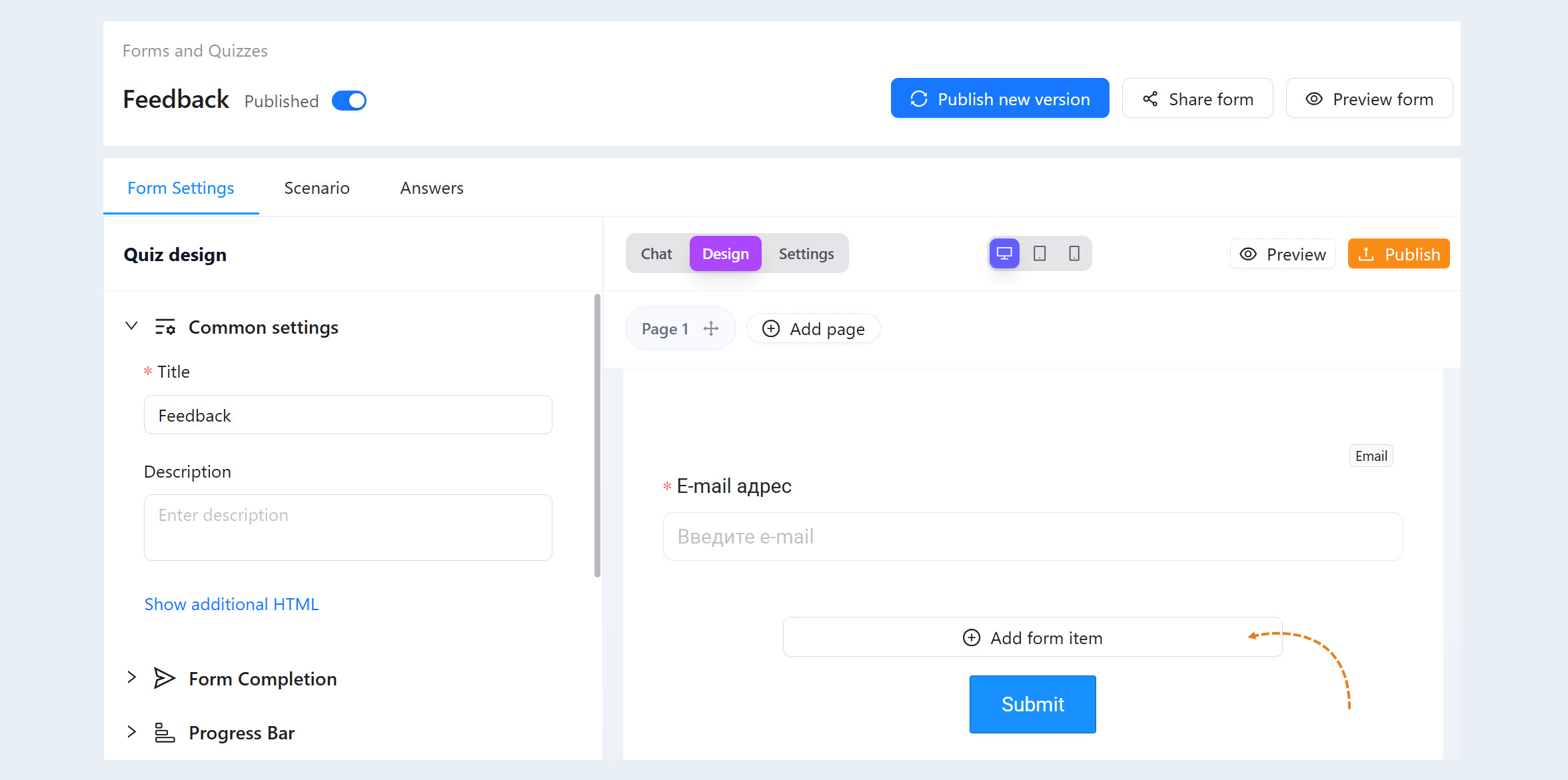
Task: Open the Share form dialog
Action: [1197, 99]
